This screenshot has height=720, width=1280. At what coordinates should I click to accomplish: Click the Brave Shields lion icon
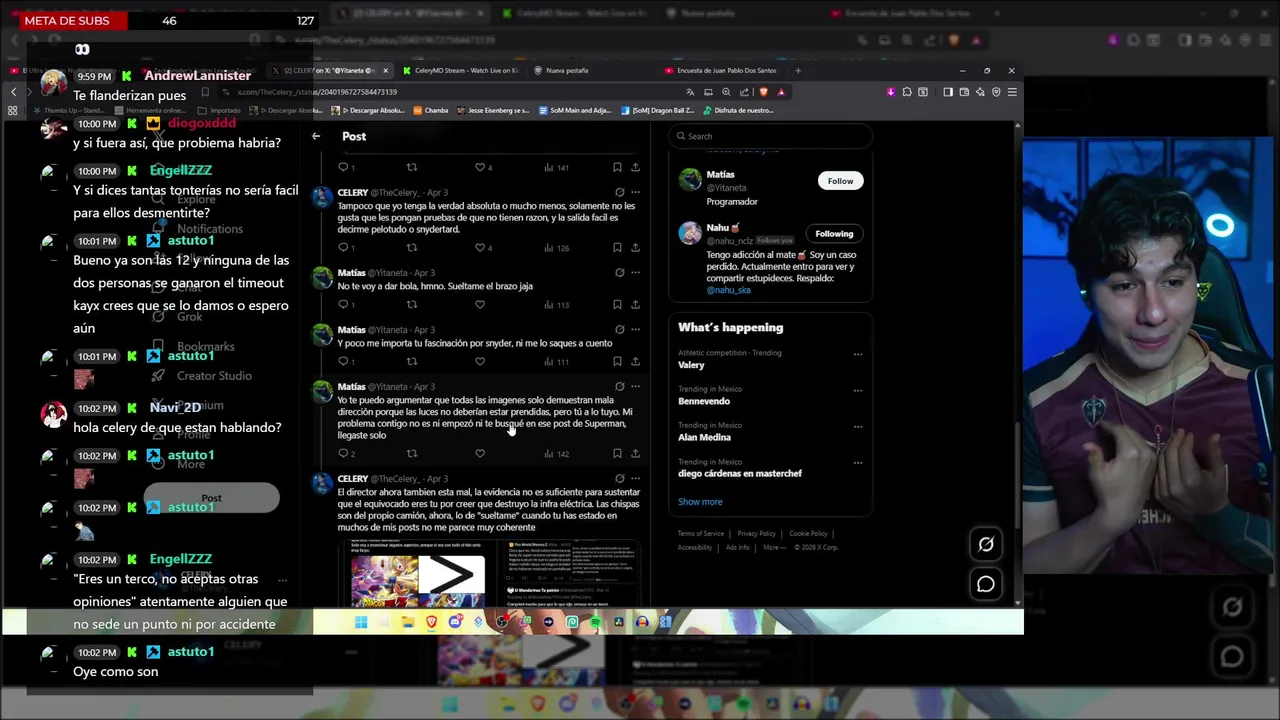pos(764,92)
